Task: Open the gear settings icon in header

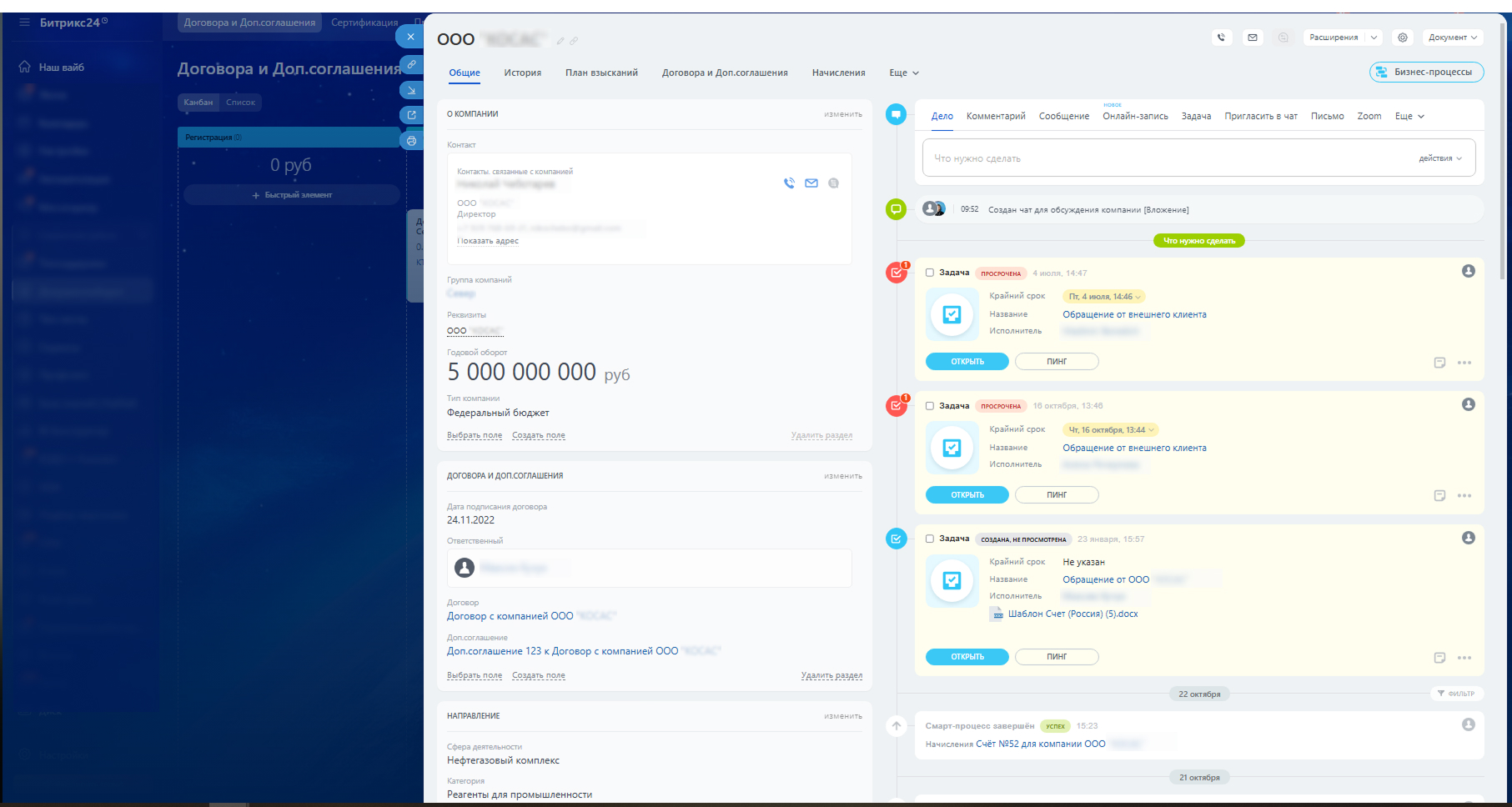Action: click(x=1403, y=38)
